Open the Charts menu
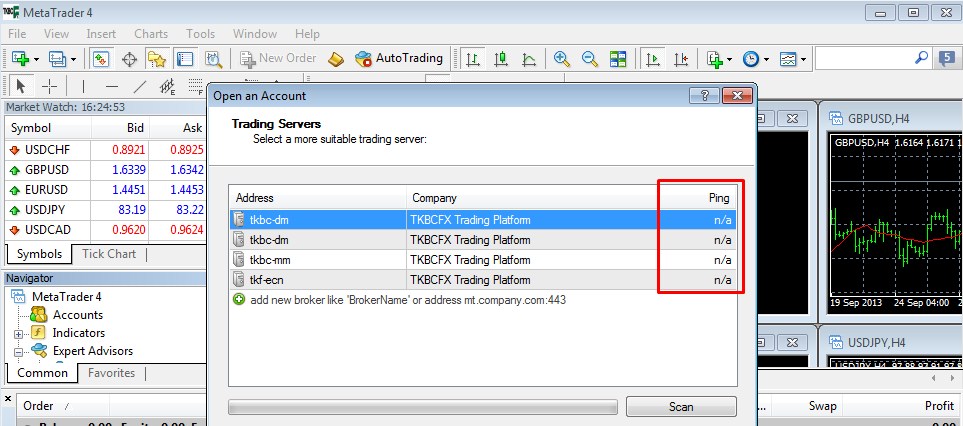 (151, 34)
